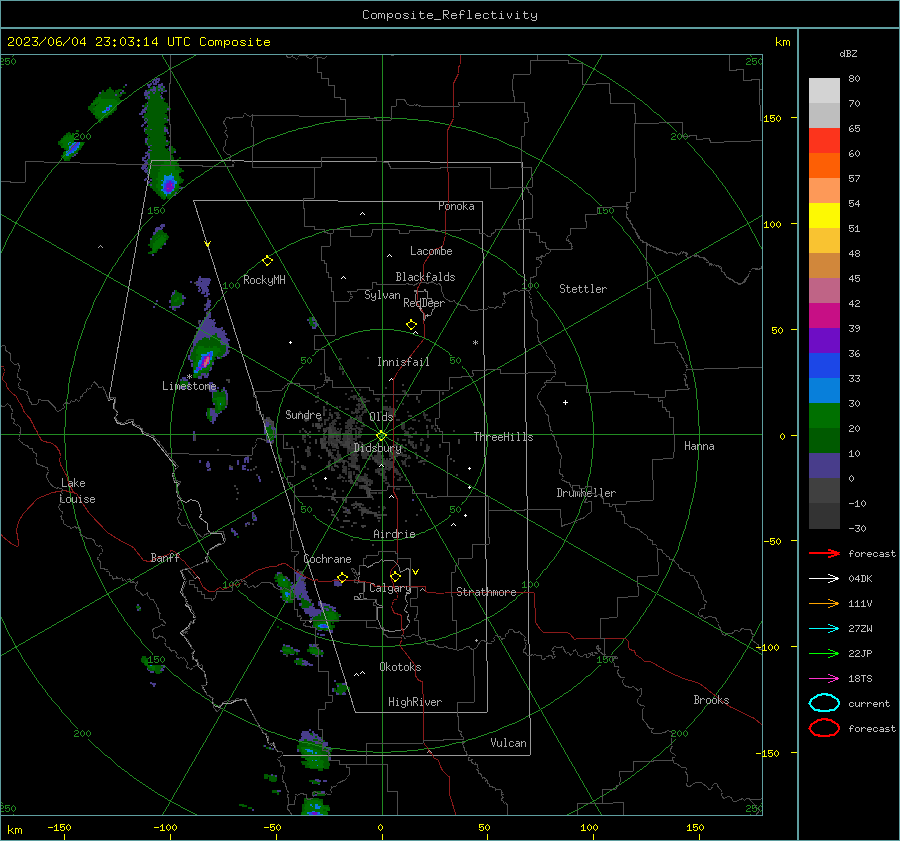Click the Airdrie label
900x841 pixels.
[394, 534]
